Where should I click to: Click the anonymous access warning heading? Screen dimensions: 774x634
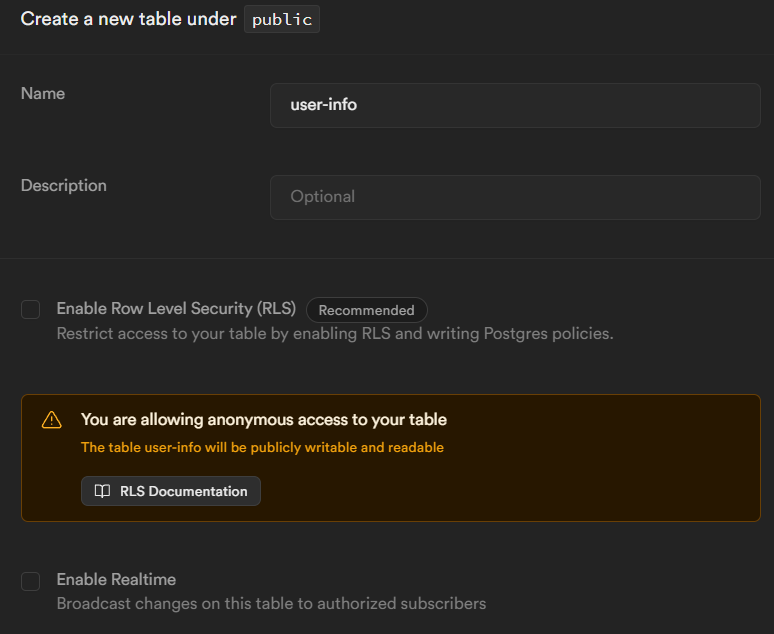tap(264, 420)
